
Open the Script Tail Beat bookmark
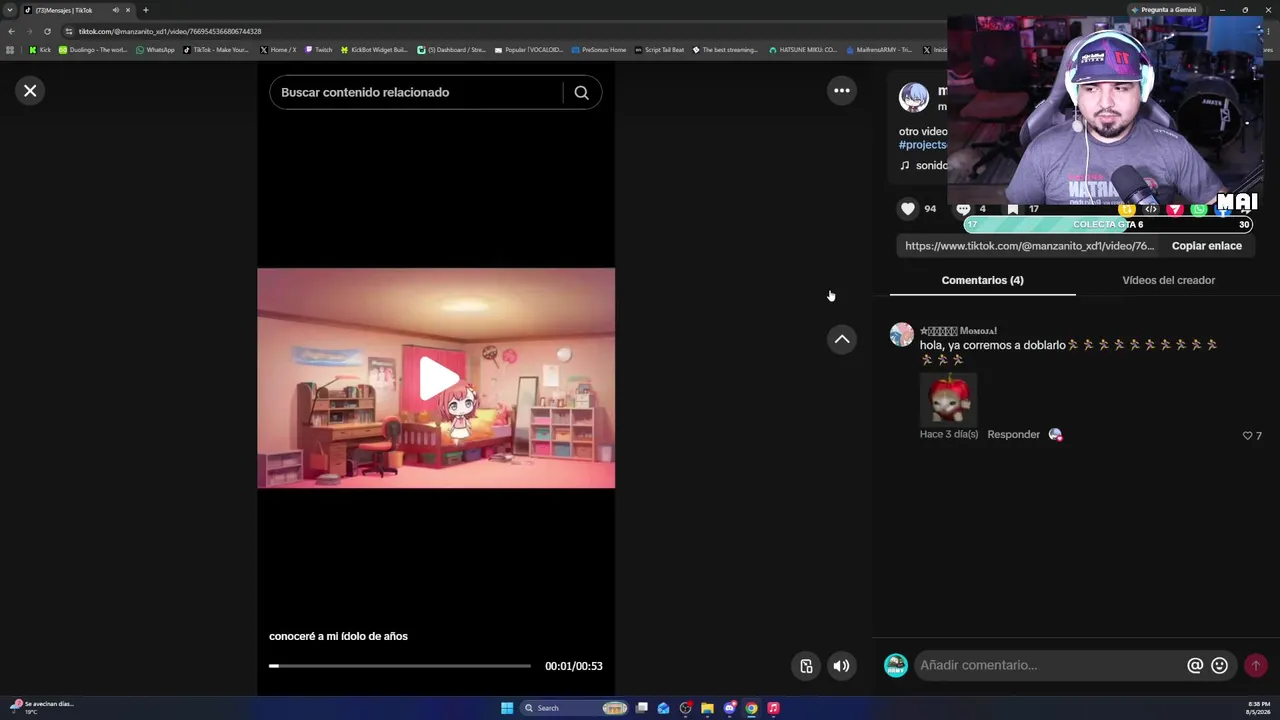pos(660,50)
